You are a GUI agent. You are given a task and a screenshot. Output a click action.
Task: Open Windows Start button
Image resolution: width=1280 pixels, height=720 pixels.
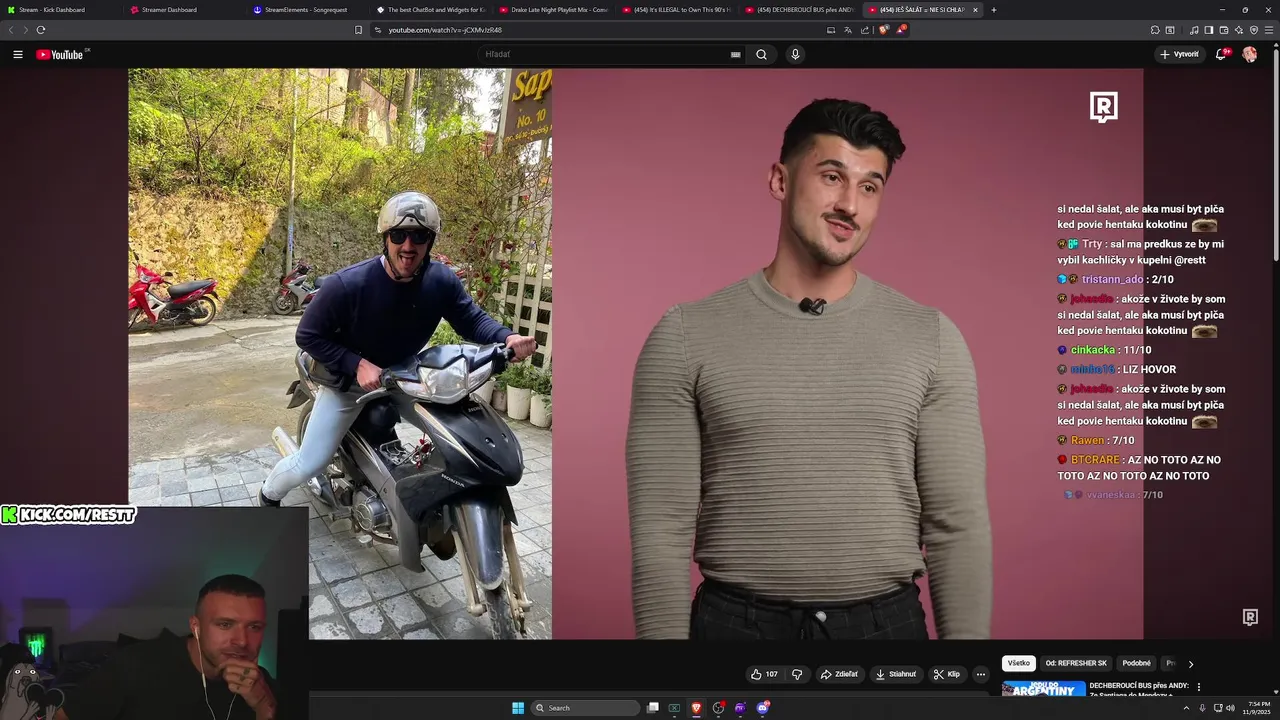[518, 708]
